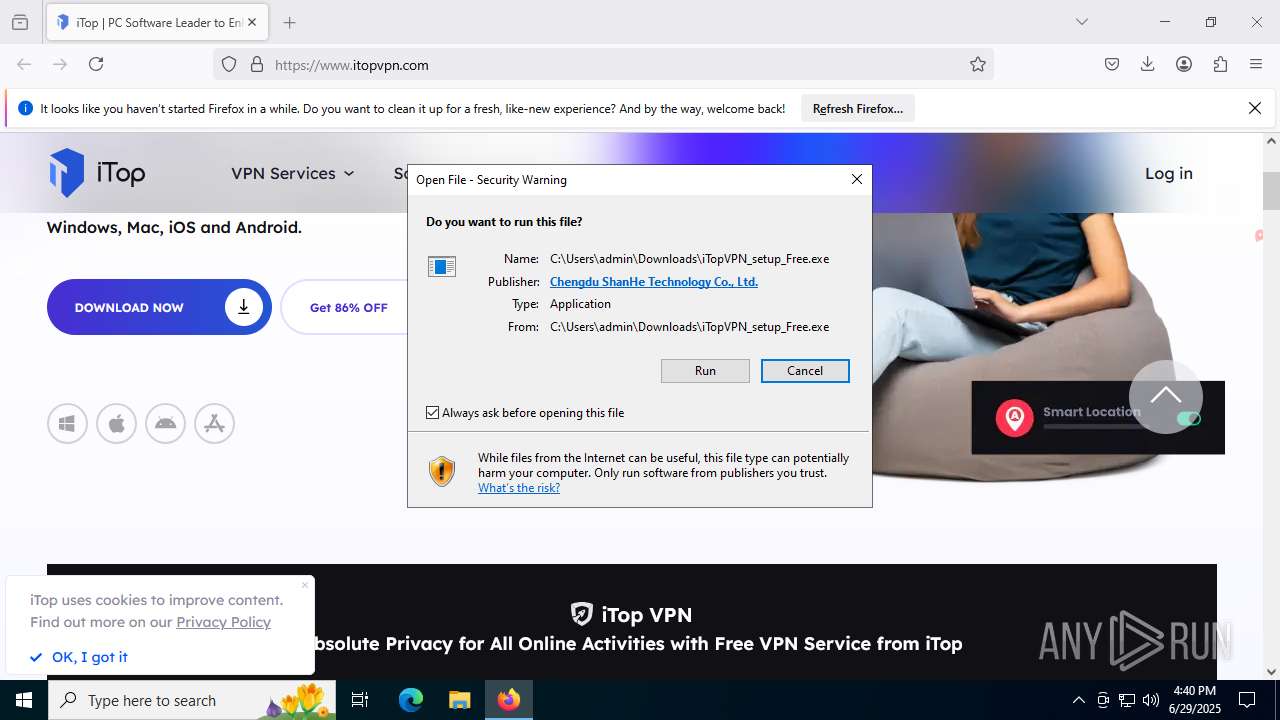The width and height of the screenshot is (1280, 720).
Task: Open the network icon in system tray
Action: click(x=1127, y=700)
